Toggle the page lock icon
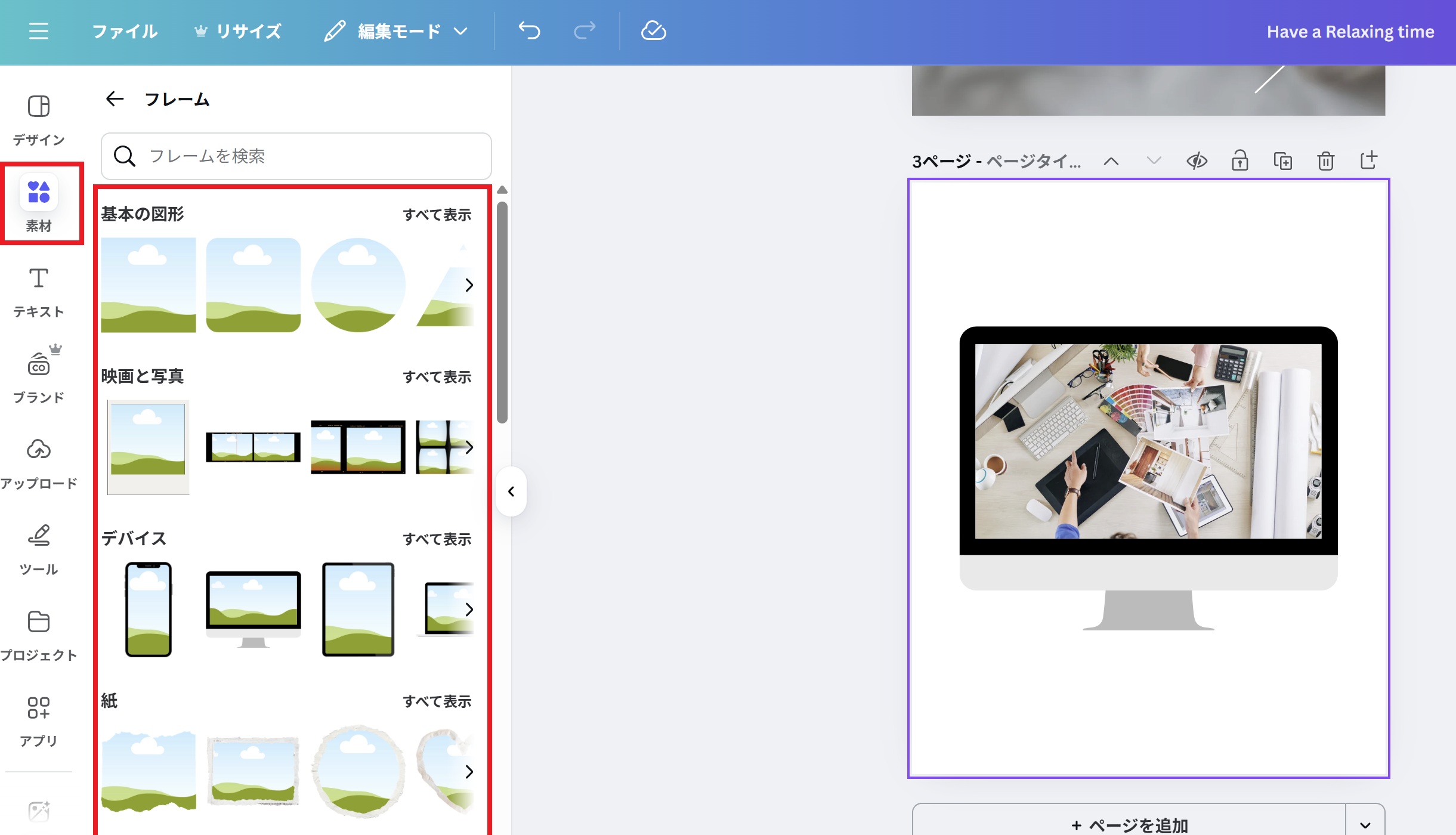 point(1239,161)
